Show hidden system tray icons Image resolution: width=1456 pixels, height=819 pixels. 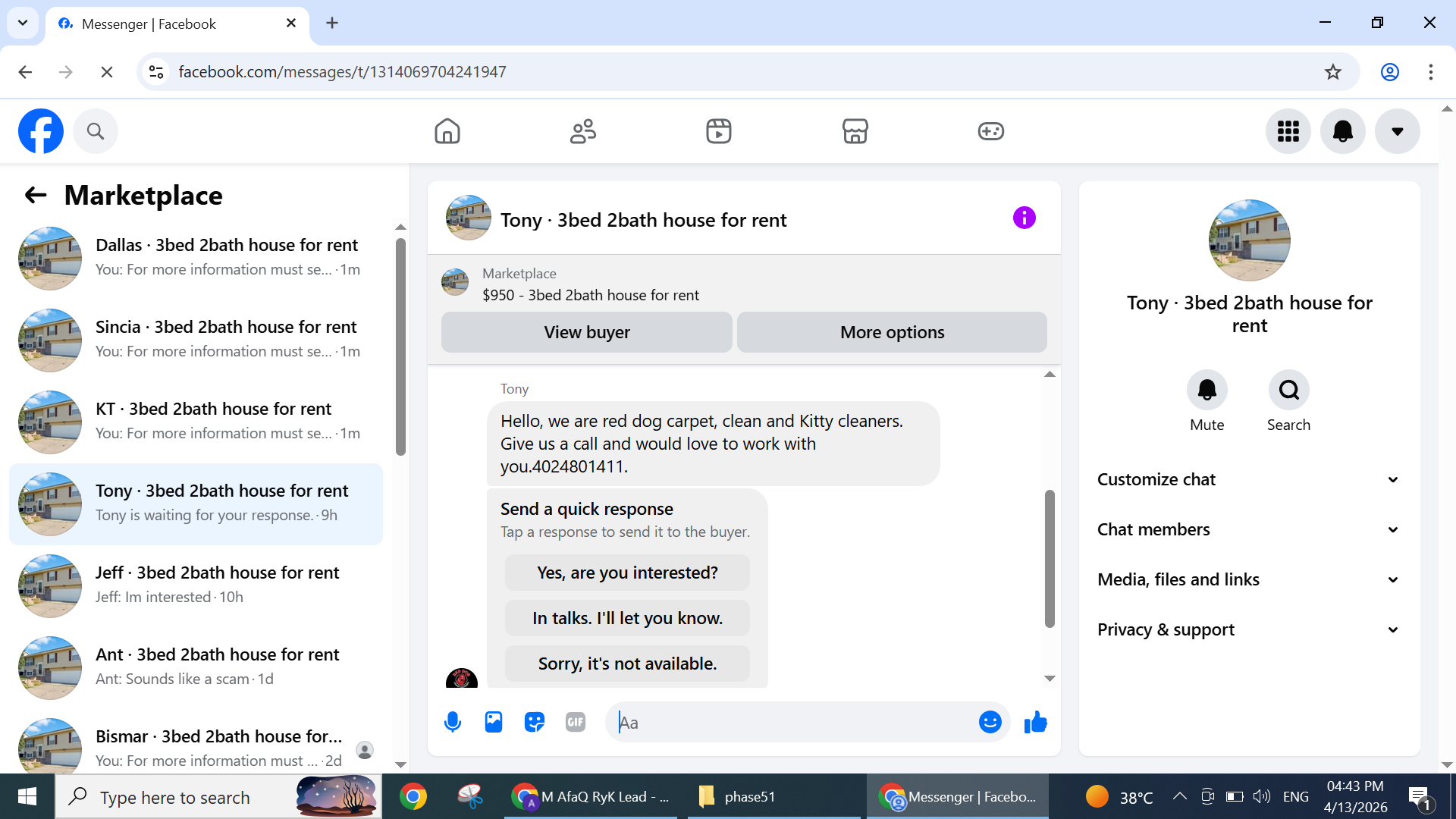coord(1179,796)
